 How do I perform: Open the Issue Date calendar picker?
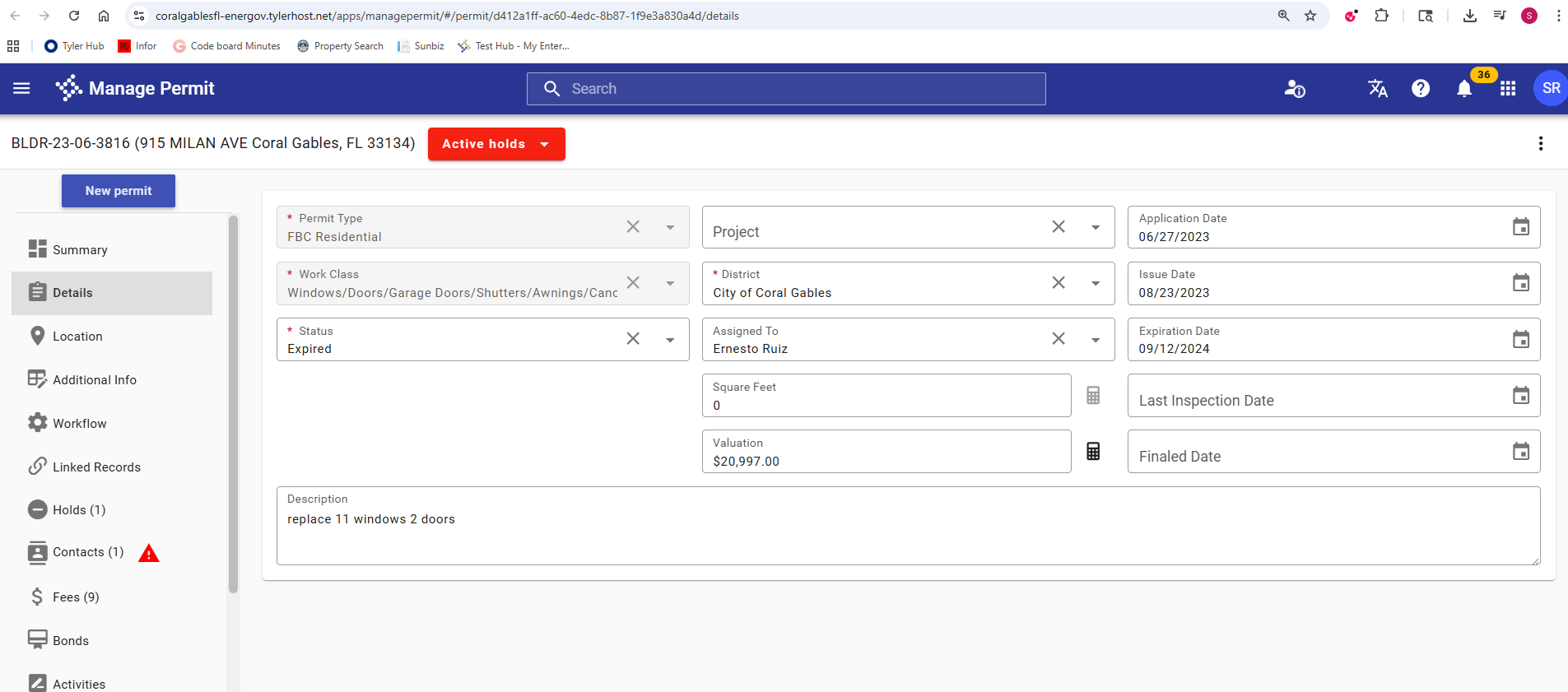point(1520,283)
